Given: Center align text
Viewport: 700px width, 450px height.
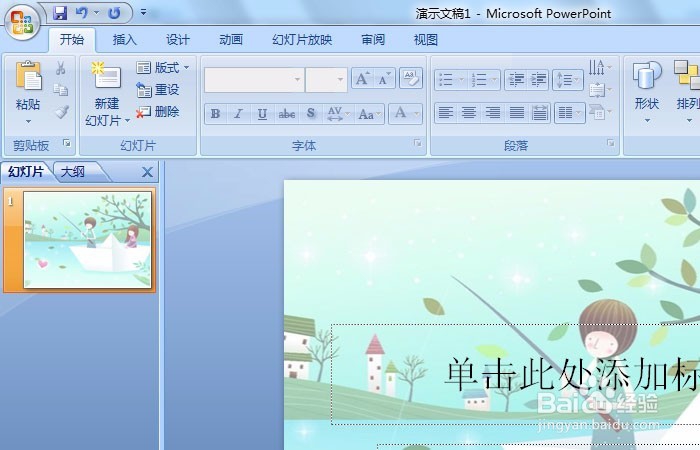Looking at the screenshot, I should click(469, 113).
